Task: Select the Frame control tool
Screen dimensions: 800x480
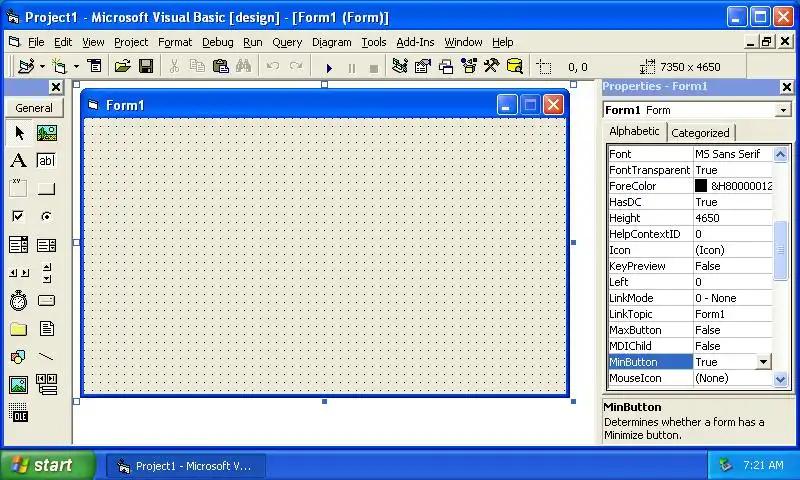Action: click(x=19, y=188)
